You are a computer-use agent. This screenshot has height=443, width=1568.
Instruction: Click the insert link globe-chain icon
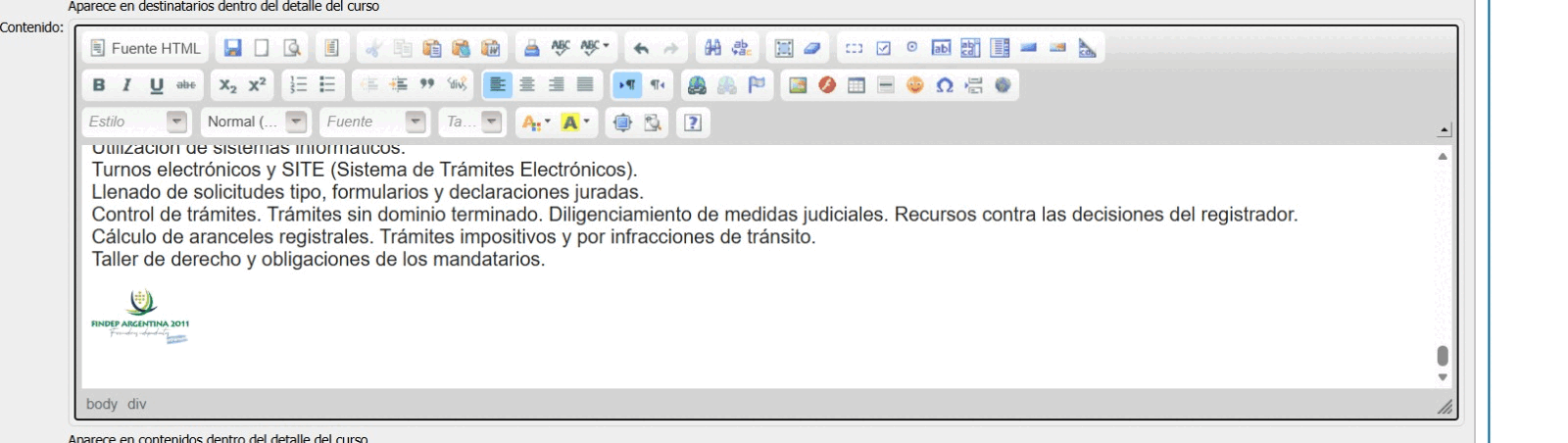[697, 85]
